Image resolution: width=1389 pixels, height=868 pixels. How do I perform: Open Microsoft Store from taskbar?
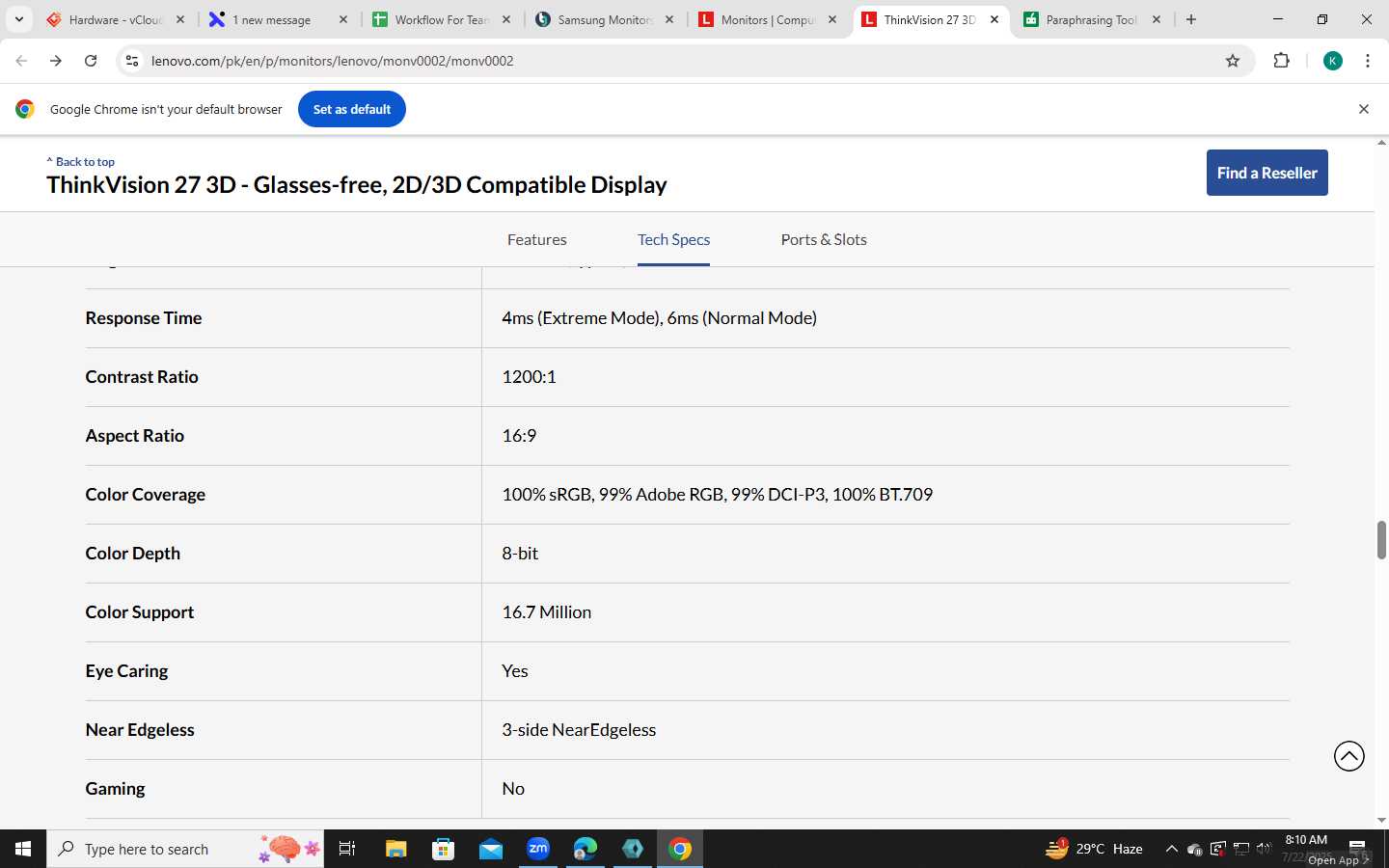click(444, 849)
